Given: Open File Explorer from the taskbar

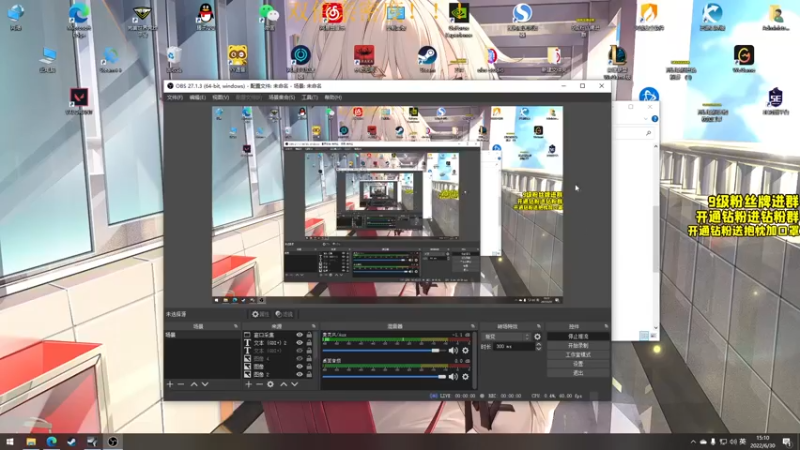Looking at the screenshot, I should [x=31, y=442].
